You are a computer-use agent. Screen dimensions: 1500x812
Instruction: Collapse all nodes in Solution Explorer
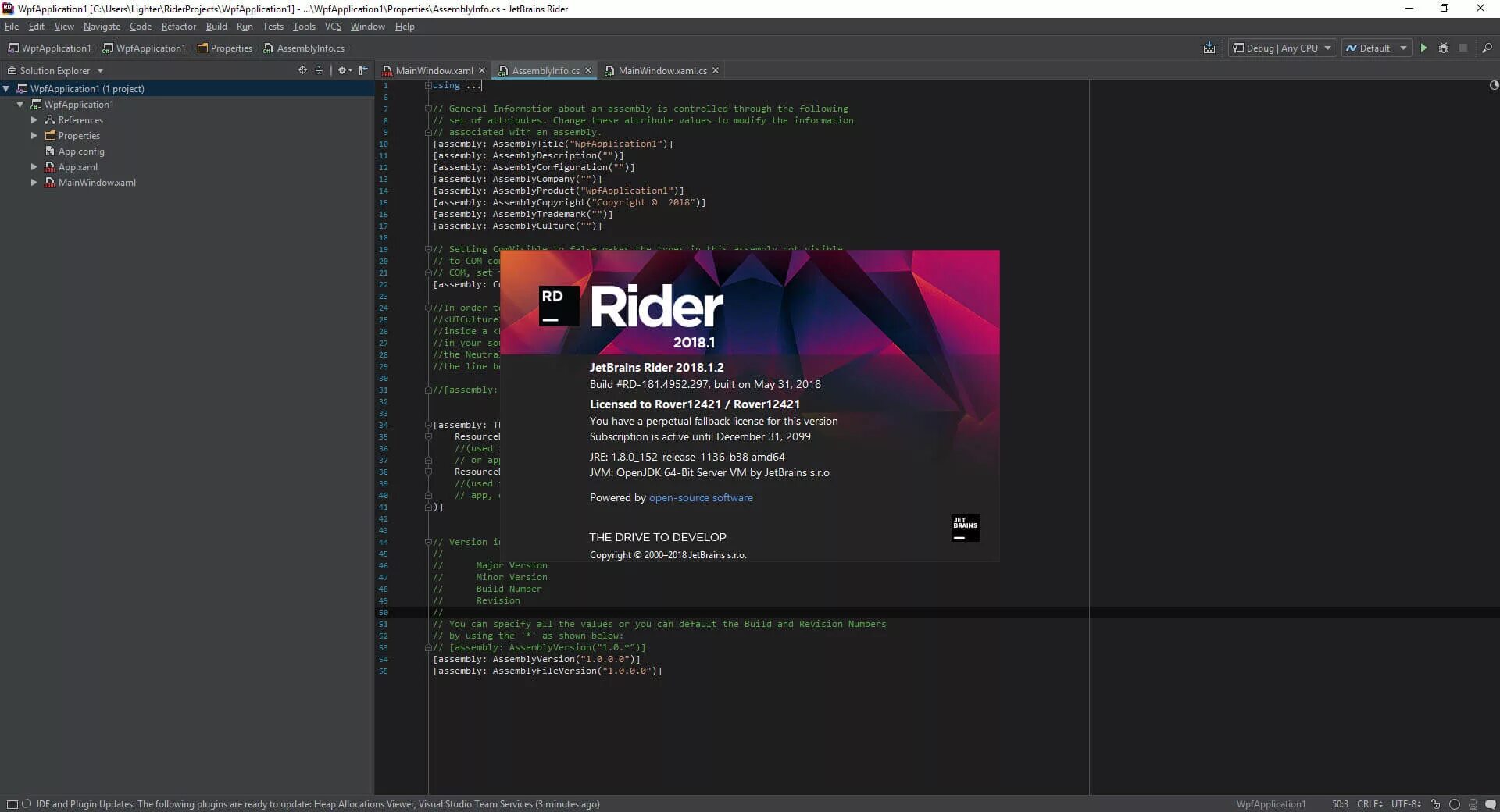tap(319, 70)
